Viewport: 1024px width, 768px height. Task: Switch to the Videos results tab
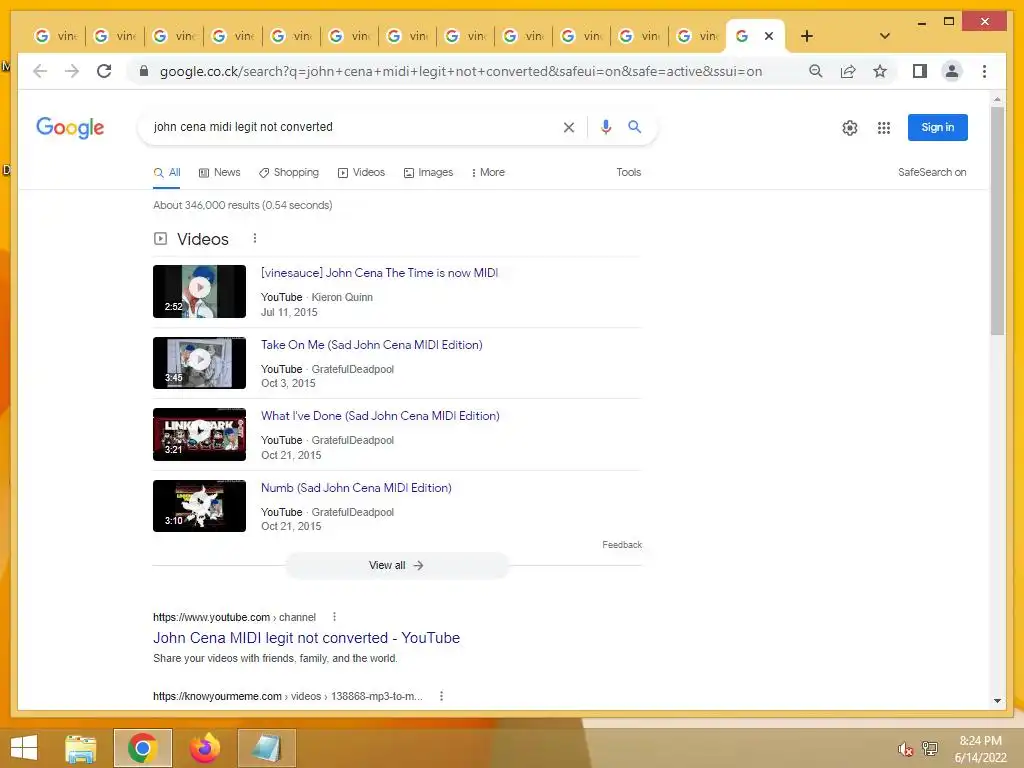(361, 172)
